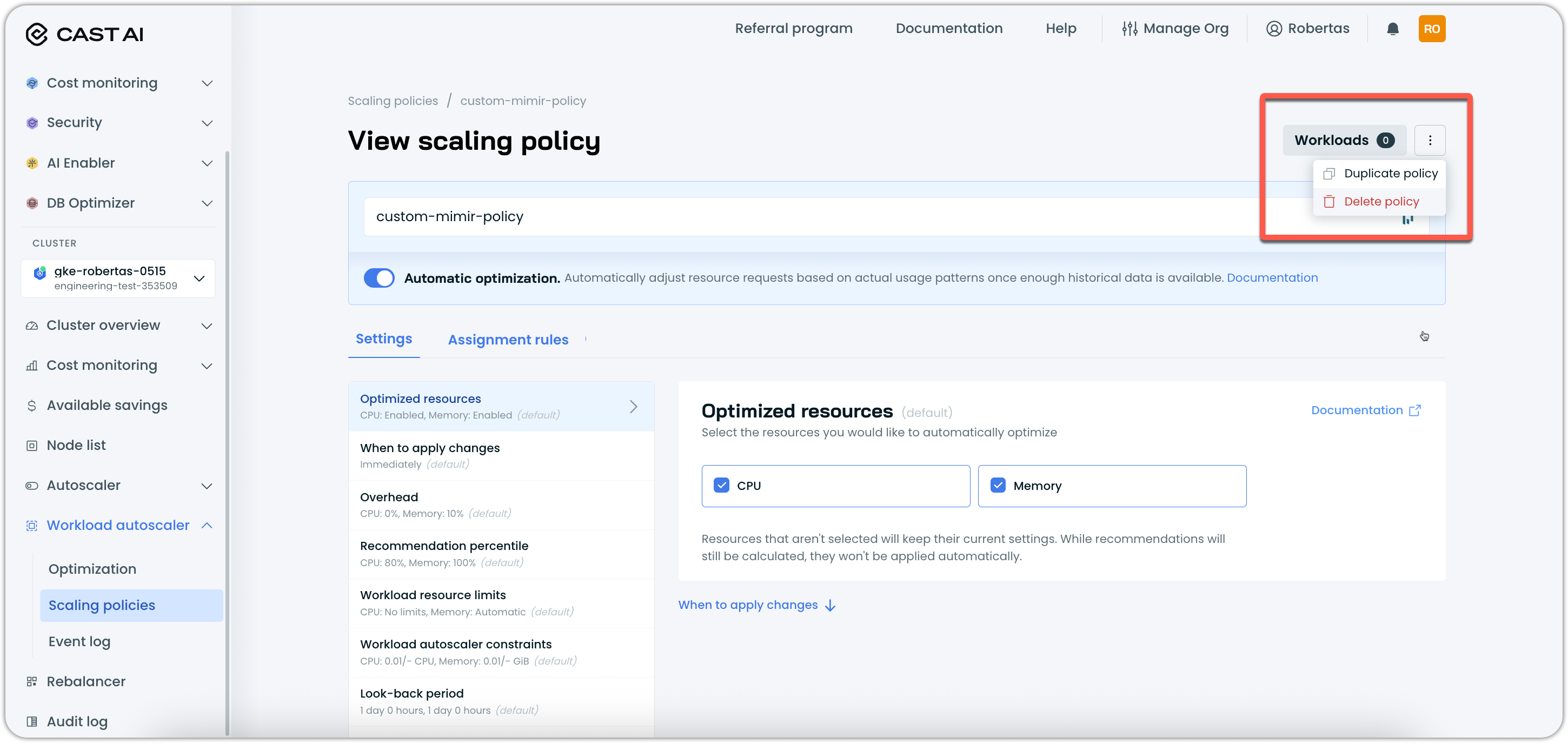Collapse the Workload autoscaler section

[x=207, y=525]
